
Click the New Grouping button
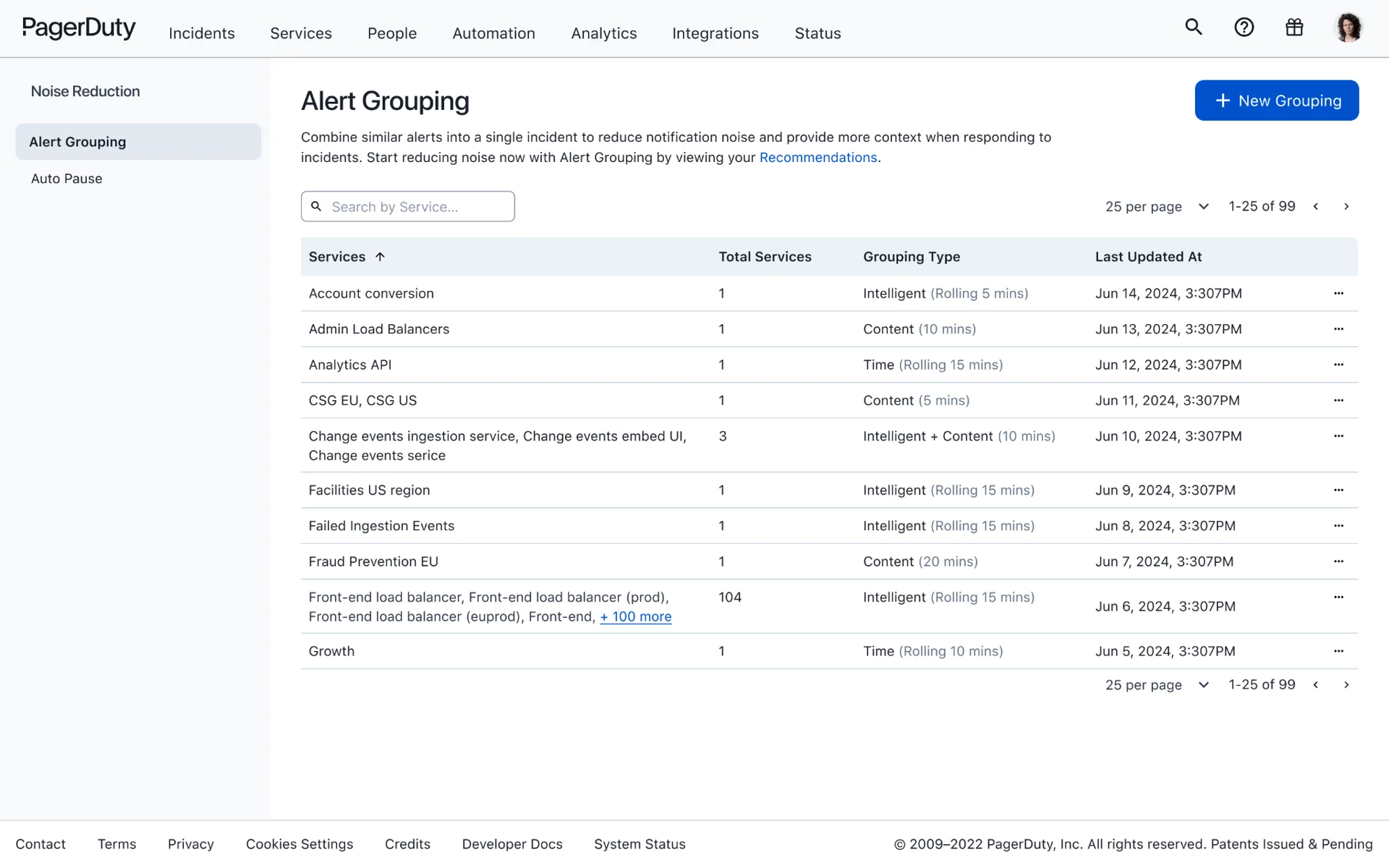click(1276, 101)
